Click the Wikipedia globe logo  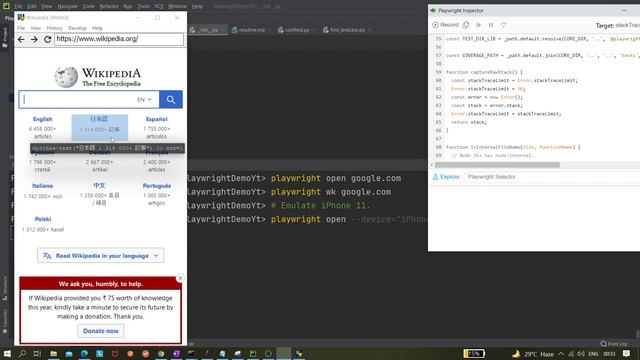pos(66,76)
